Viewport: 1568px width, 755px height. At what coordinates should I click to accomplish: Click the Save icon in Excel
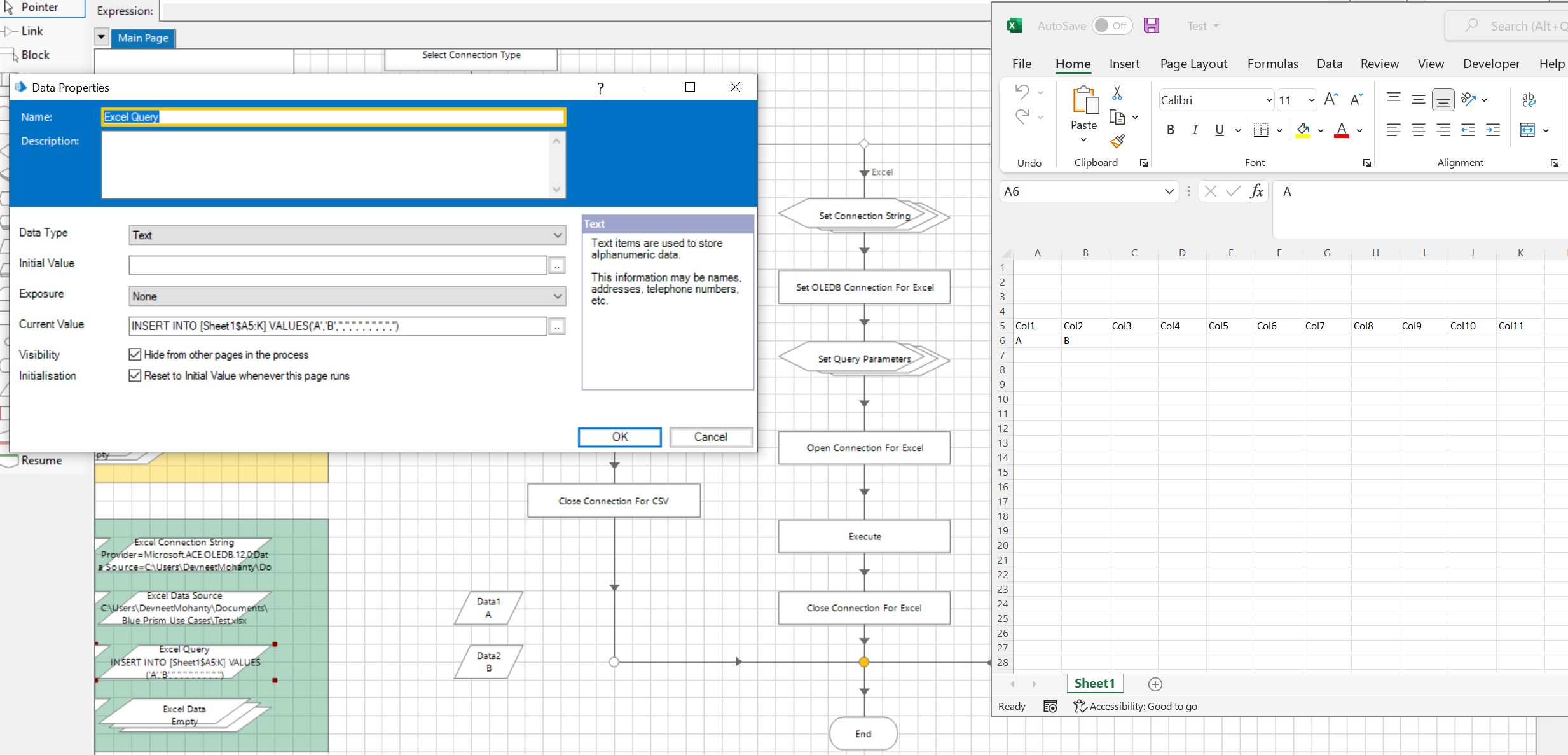(x=1152, y=25)
